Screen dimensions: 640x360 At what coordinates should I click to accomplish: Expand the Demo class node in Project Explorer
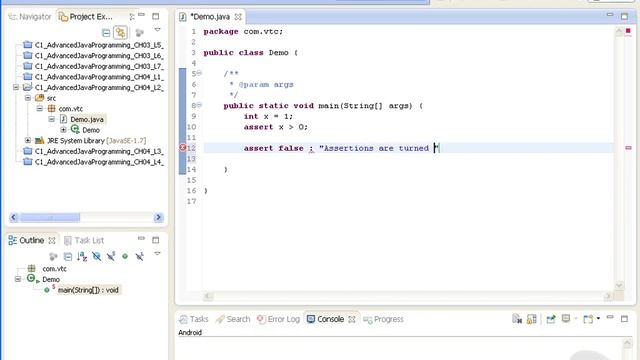[63, 130]
